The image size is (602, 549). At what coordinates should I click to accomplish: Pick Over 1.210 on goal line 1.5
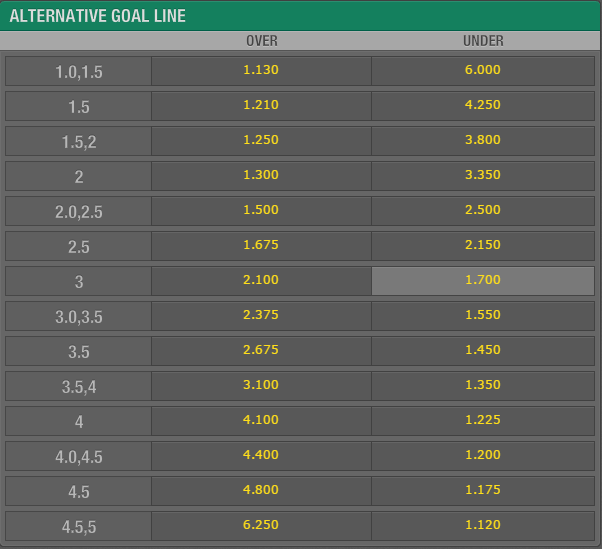(261, 106)
